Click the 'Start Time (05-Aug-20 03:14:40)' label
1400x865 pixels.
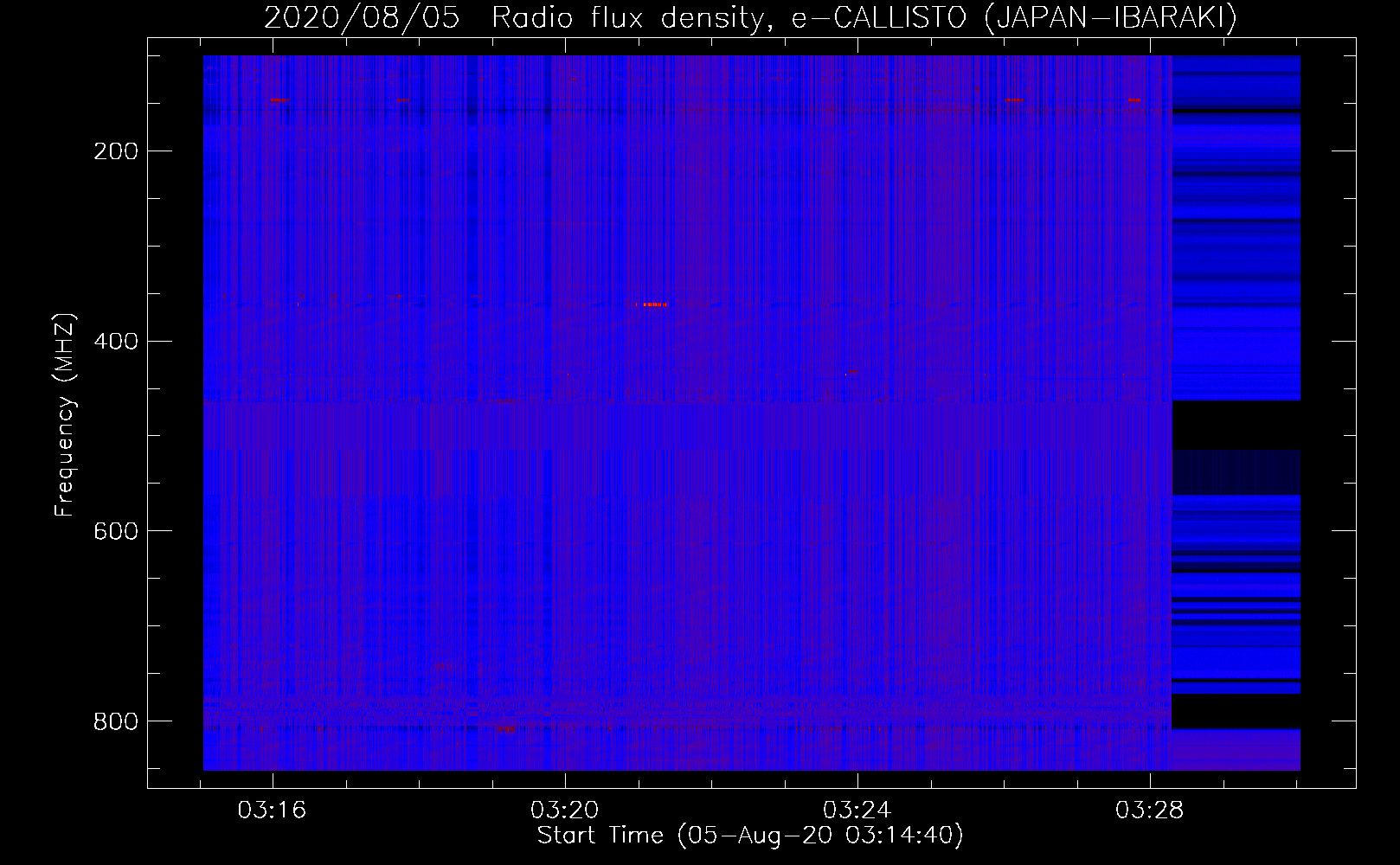[750, 836]
